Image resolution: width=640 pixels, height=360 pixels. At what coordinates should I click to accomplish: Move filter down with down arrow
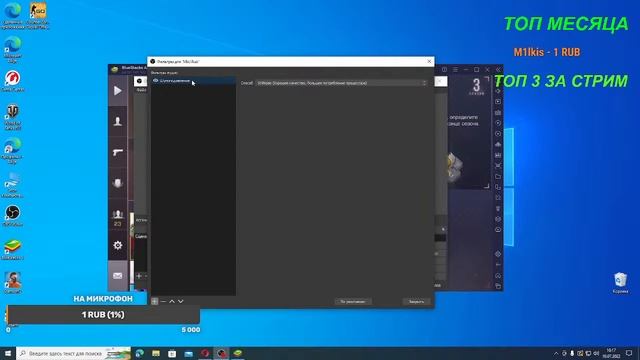click(180, 301)
